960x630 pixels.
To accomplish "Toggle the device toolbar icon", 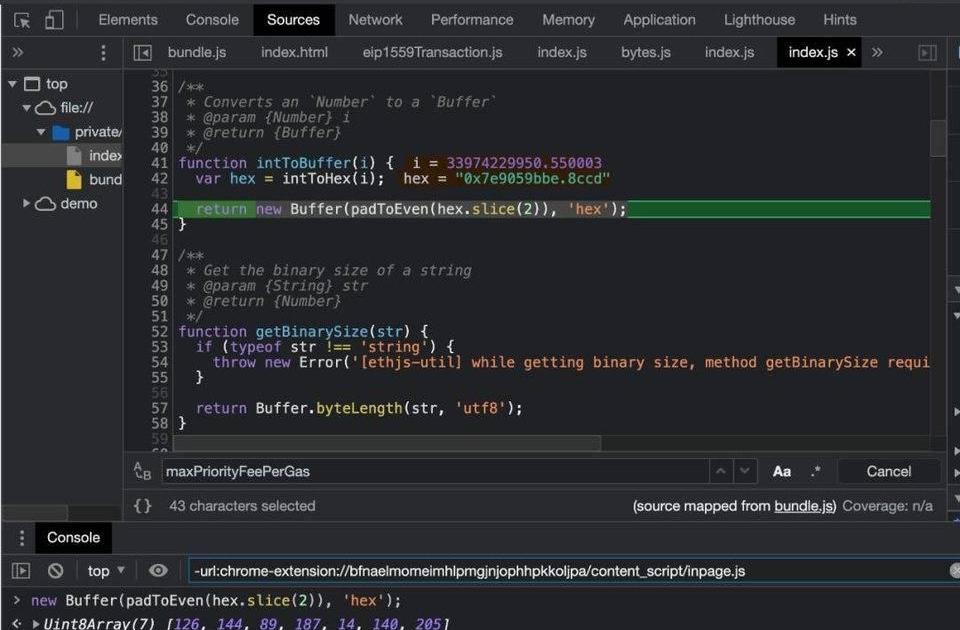I will pyautogui.click(x=54, y=20).
